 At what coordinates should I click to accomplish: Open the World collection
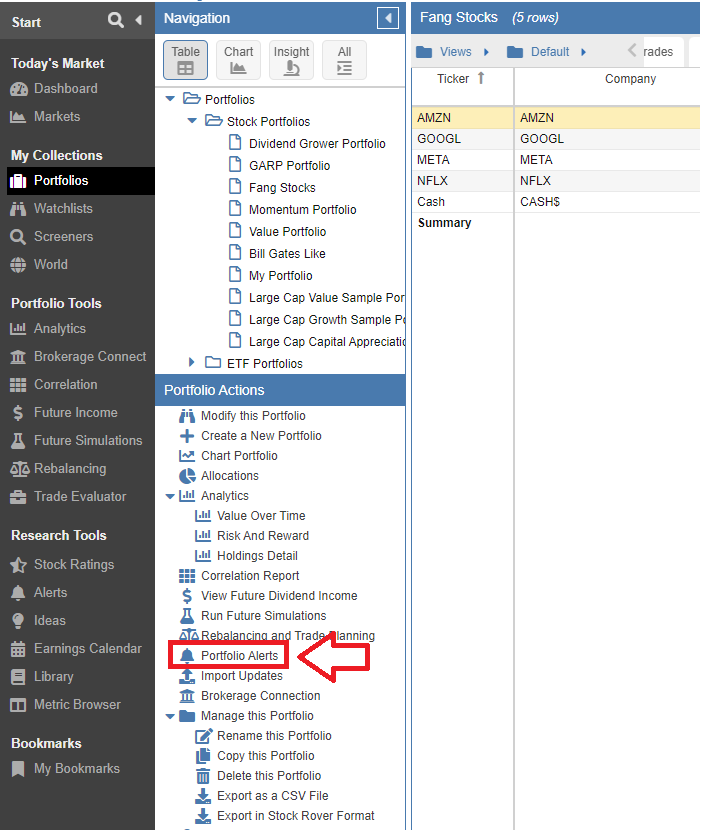click(x=39, y=264)
